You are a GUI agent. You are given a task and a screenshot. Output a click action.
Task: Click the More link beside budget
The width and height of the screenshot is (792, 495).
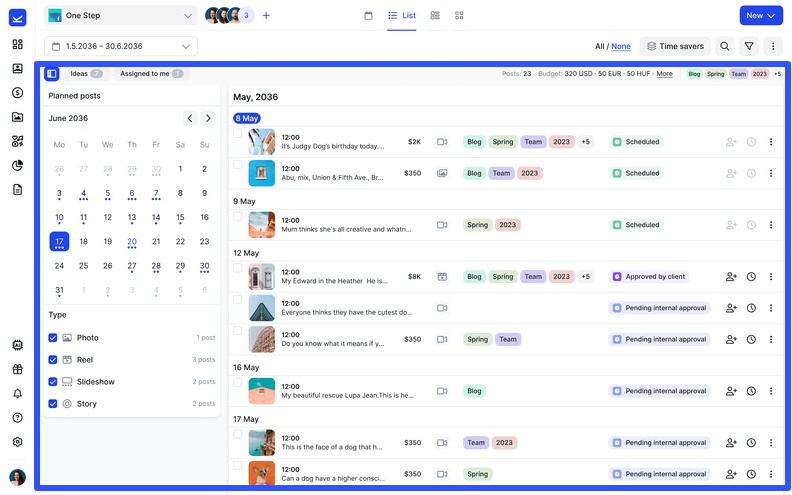click(664, 74)
